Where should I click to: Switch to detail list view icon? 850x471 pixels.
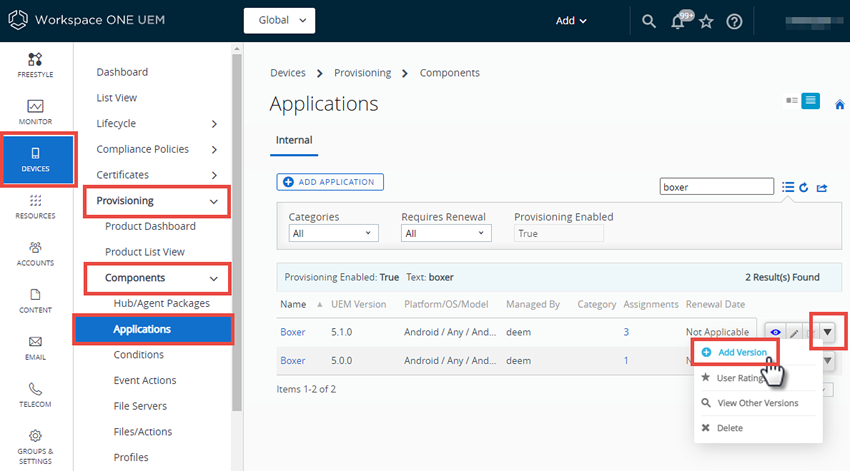[x=810, y=101]
